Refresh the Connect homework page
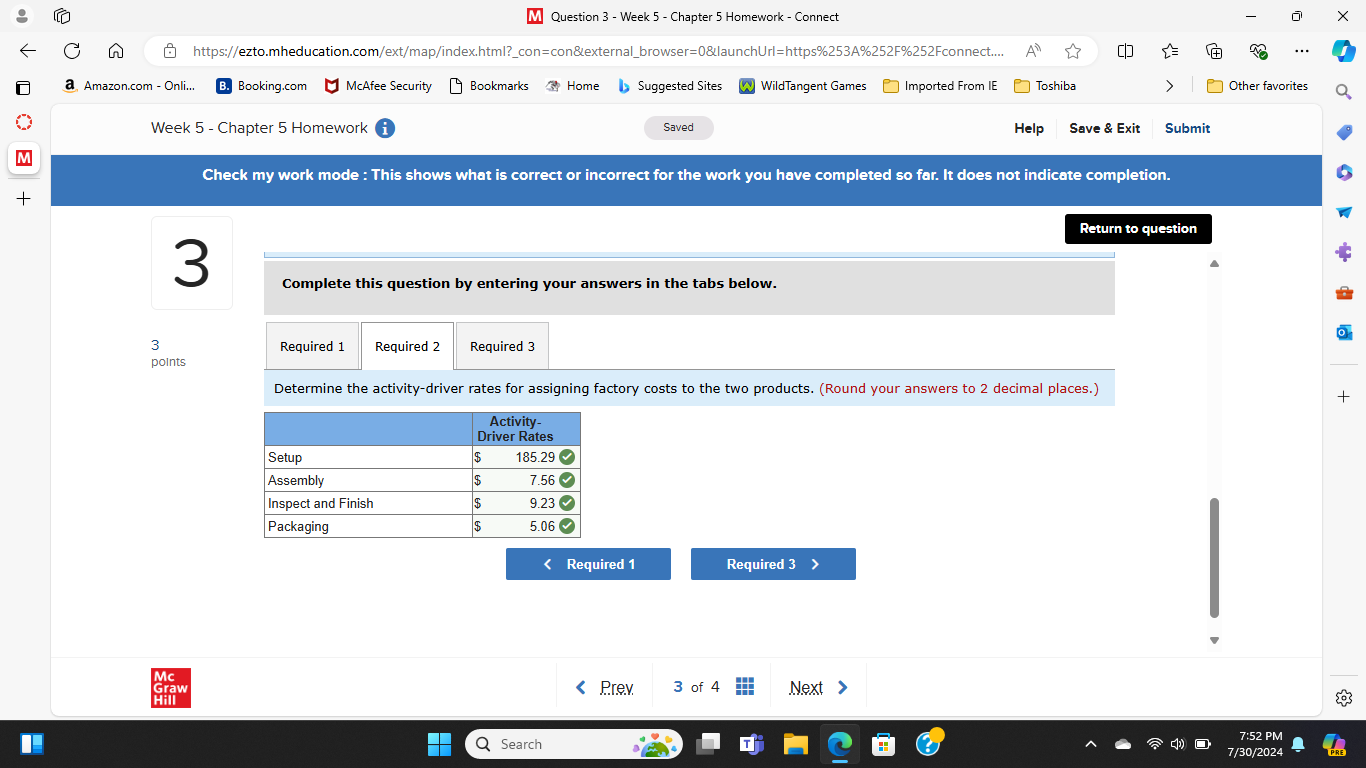This screenshot has width=1366, height=768. click(x=70, y=51)
